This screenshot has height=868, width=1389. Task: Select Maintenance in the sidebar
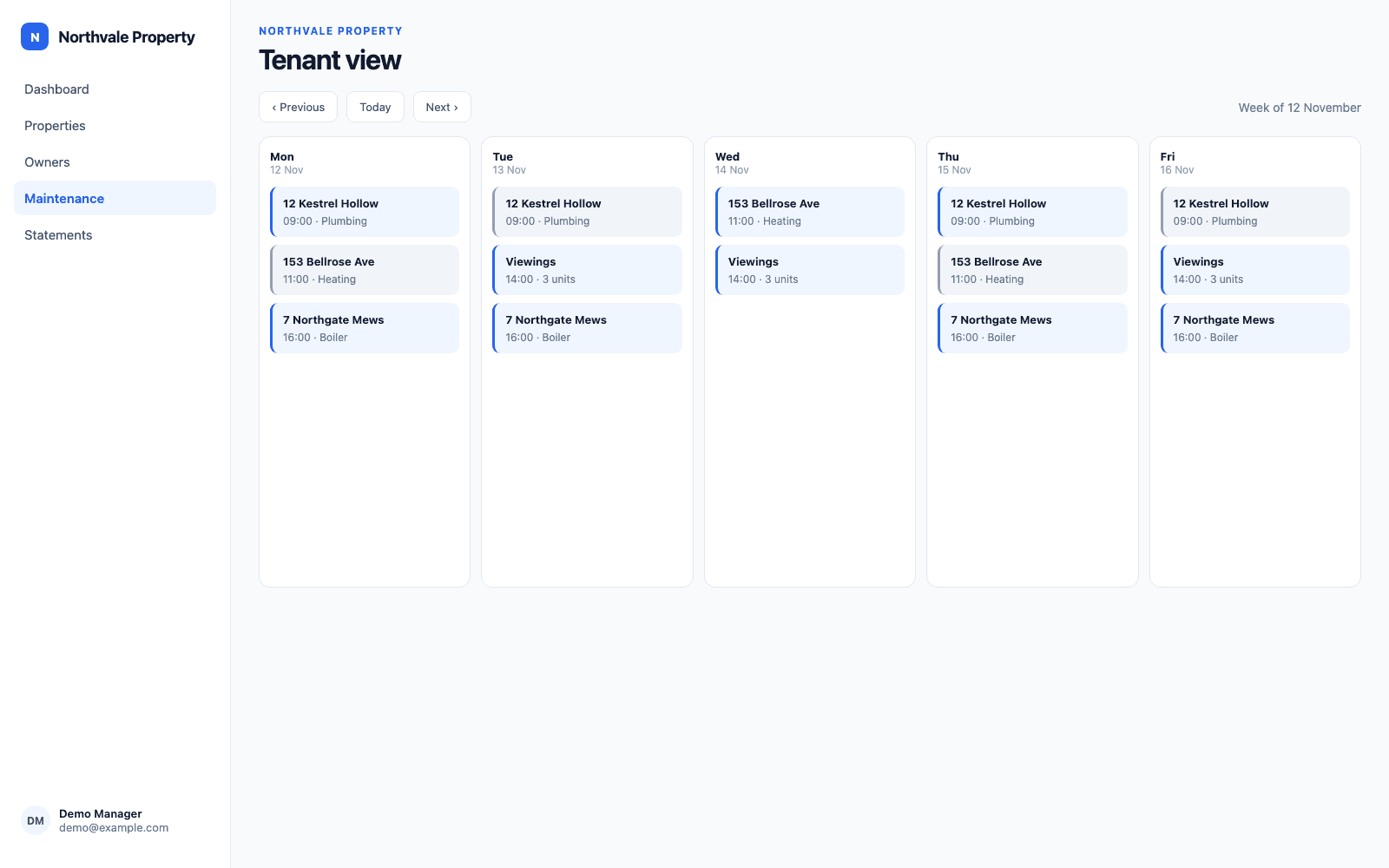coord(115,198)
